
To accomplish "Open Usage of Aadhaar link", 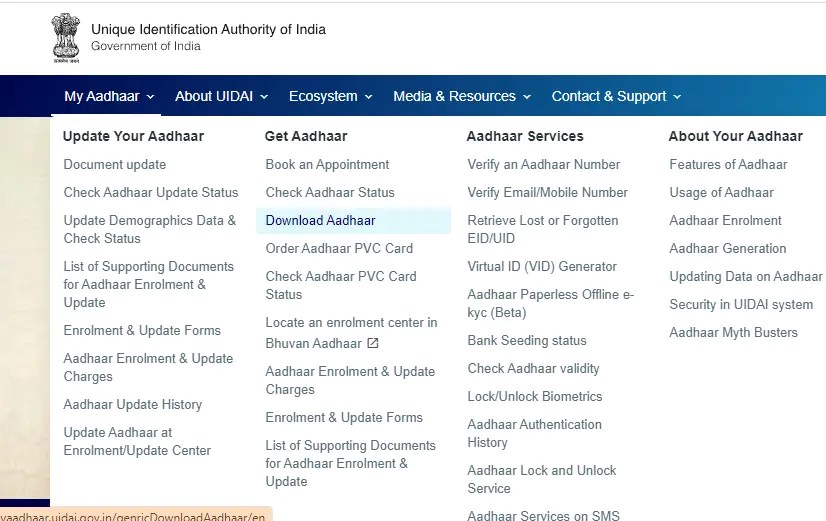I will (721, 192).
